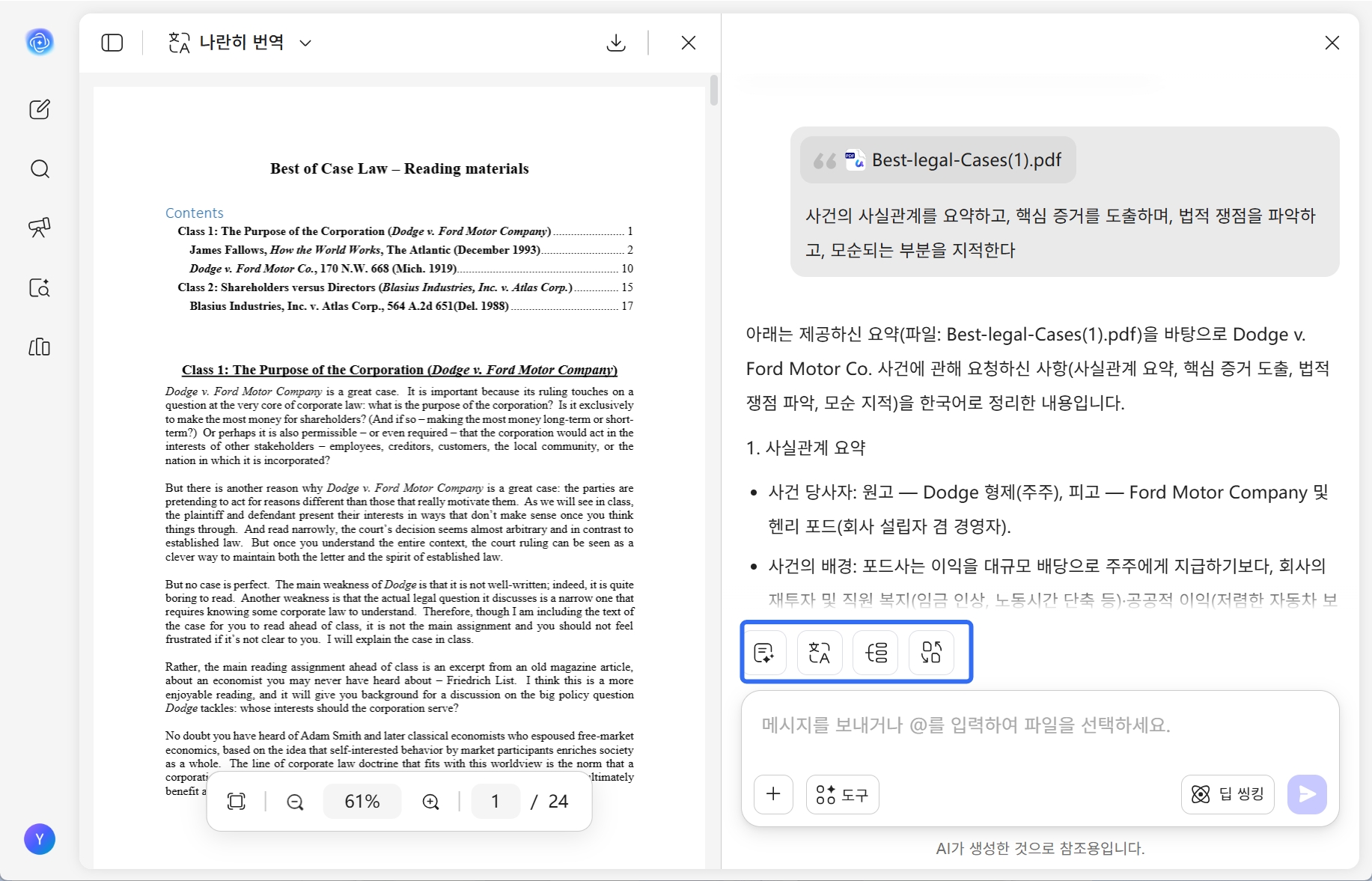
Task: Click the convert format quick-action icon
Action: click(x=931, y=653)
